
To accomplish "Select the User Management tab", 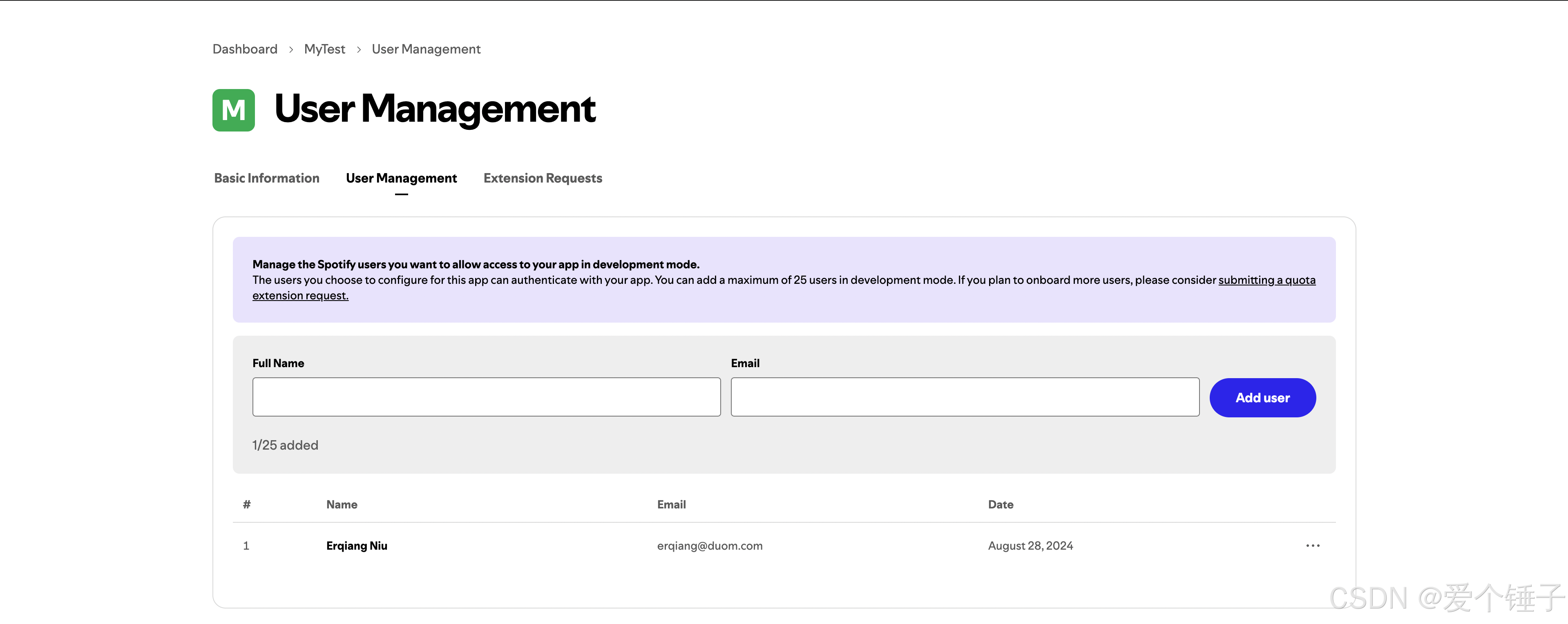I will [x=401, y=178].
